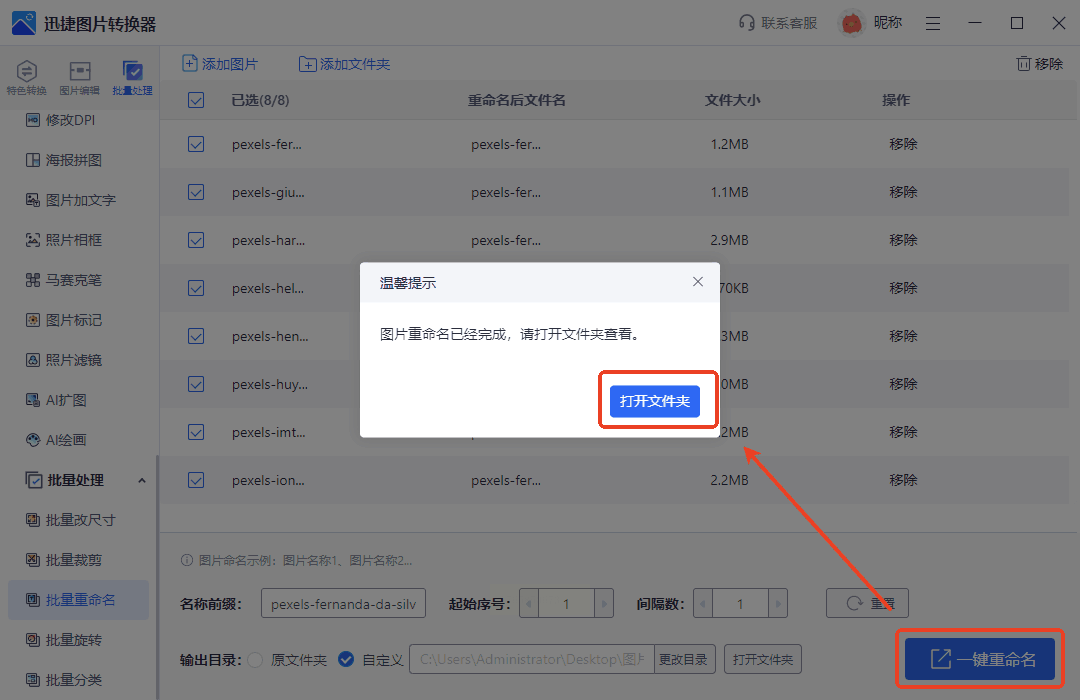Image resolution: width=1080 pixels, height=700 pixels.
Task: Uncheck the pexels-imt... row checkbox
Action: coord(196,432)
